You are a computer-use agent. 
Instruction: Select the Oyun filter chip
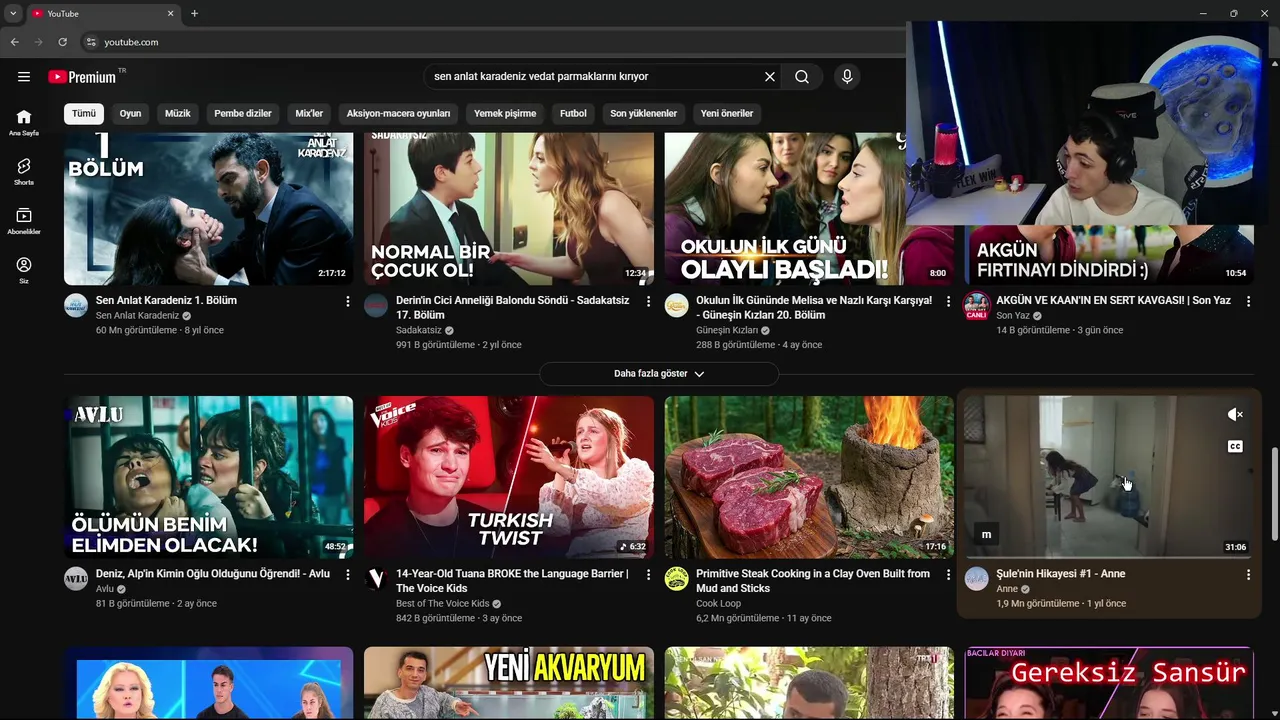[x=131, y=114]
